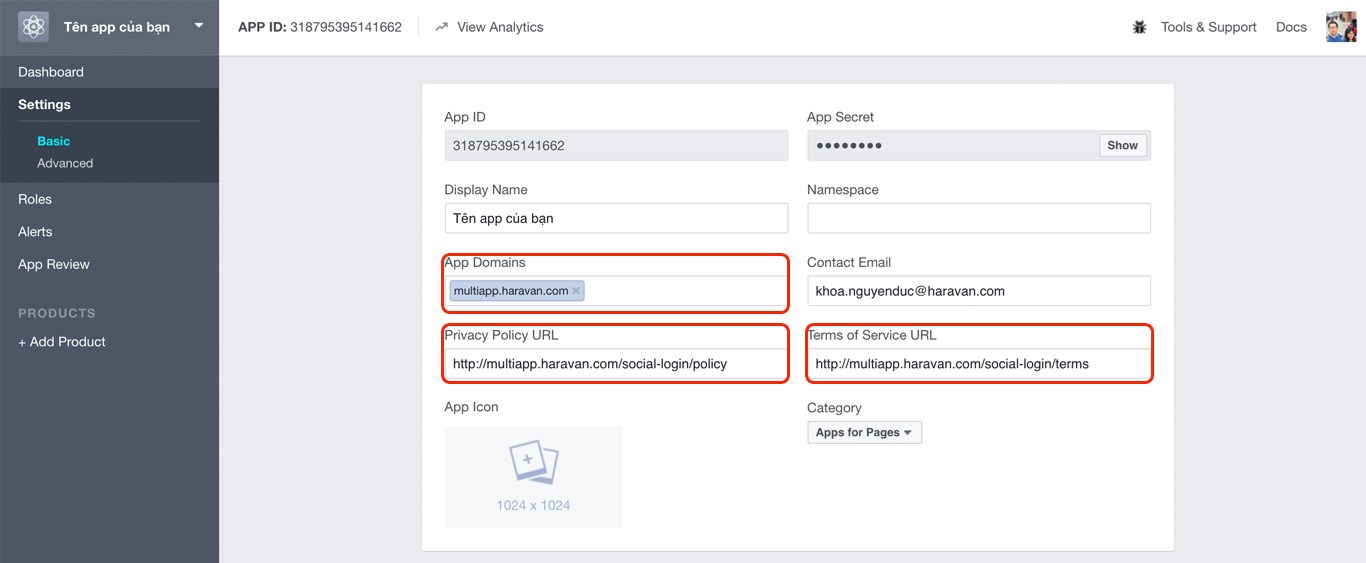Image resolution: width=1366 pixels, height=563 pixels.
Task: Click the Terms of Service URL field
Action: pyautogui.click(x=979, y=364)
